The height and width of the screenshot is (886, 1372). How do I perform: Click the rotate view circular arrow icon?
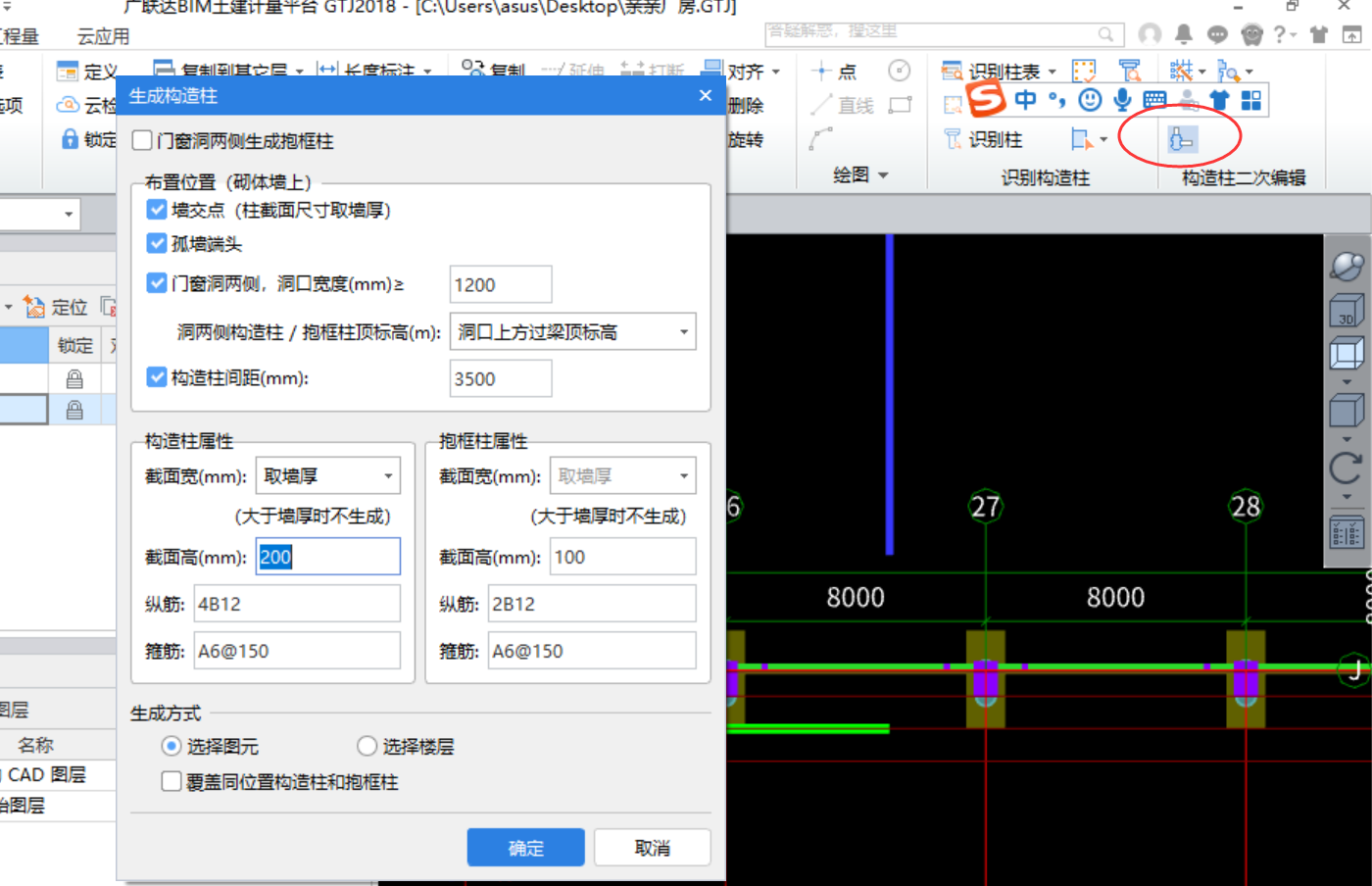click(1347, 468)
